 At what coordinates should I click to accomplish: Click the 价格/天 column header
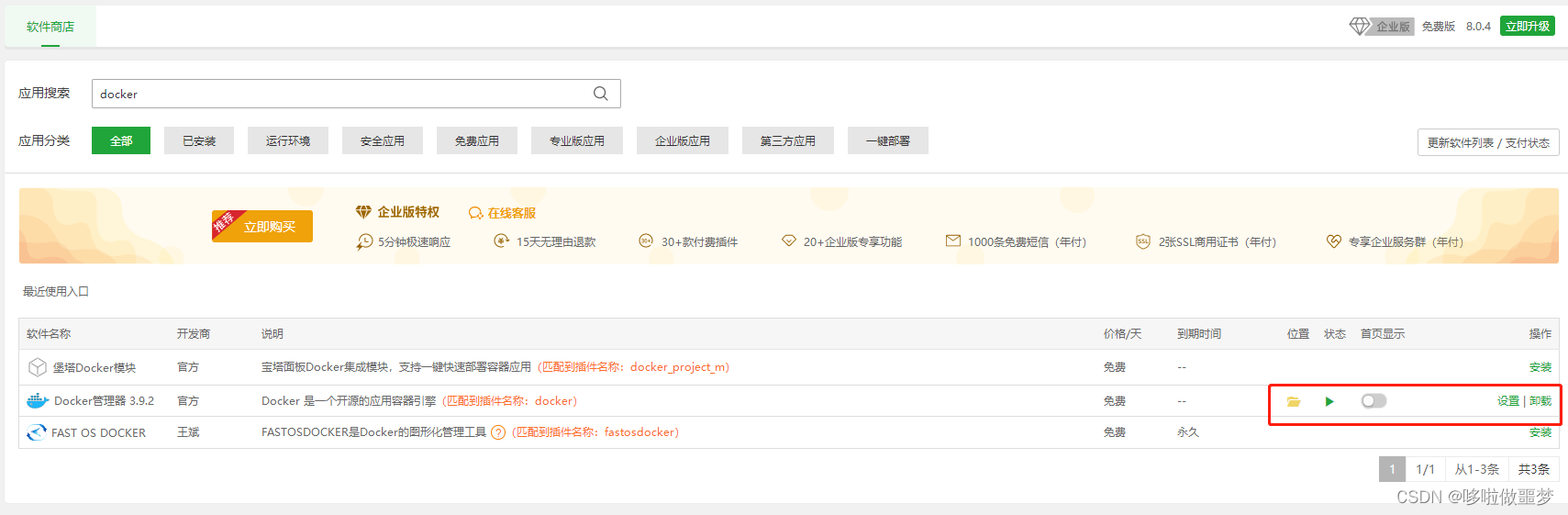[1122, 334]
